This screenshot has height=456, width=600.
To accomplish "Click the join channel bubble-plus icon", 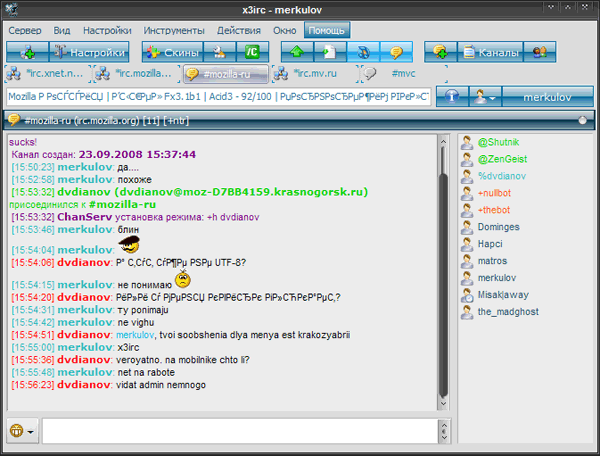I will [x=440, y=52].
